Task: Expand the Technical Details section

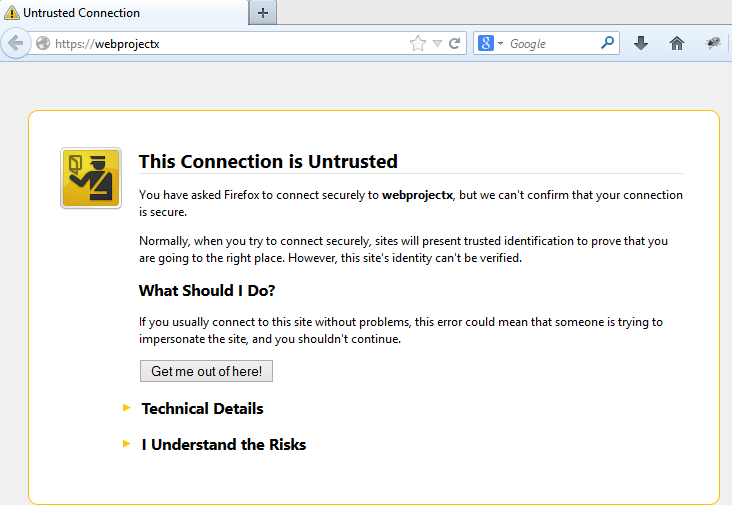Action: pyautogui.click(x=202, y=408)
